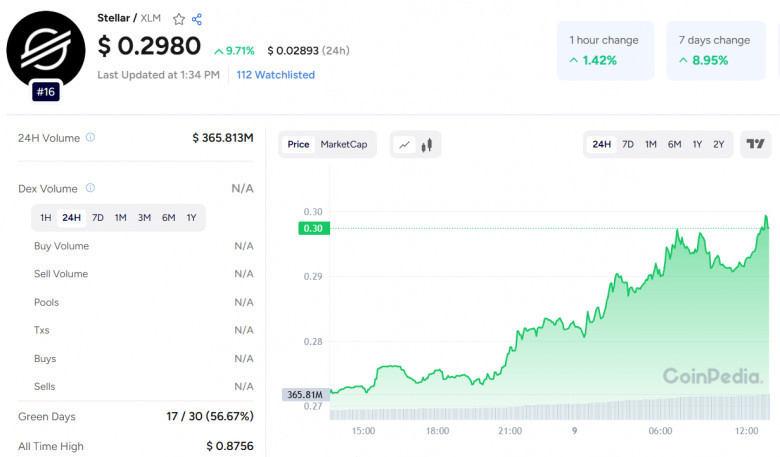
Task: Click the 15:00 time axis label
Action: coord(363,431)
